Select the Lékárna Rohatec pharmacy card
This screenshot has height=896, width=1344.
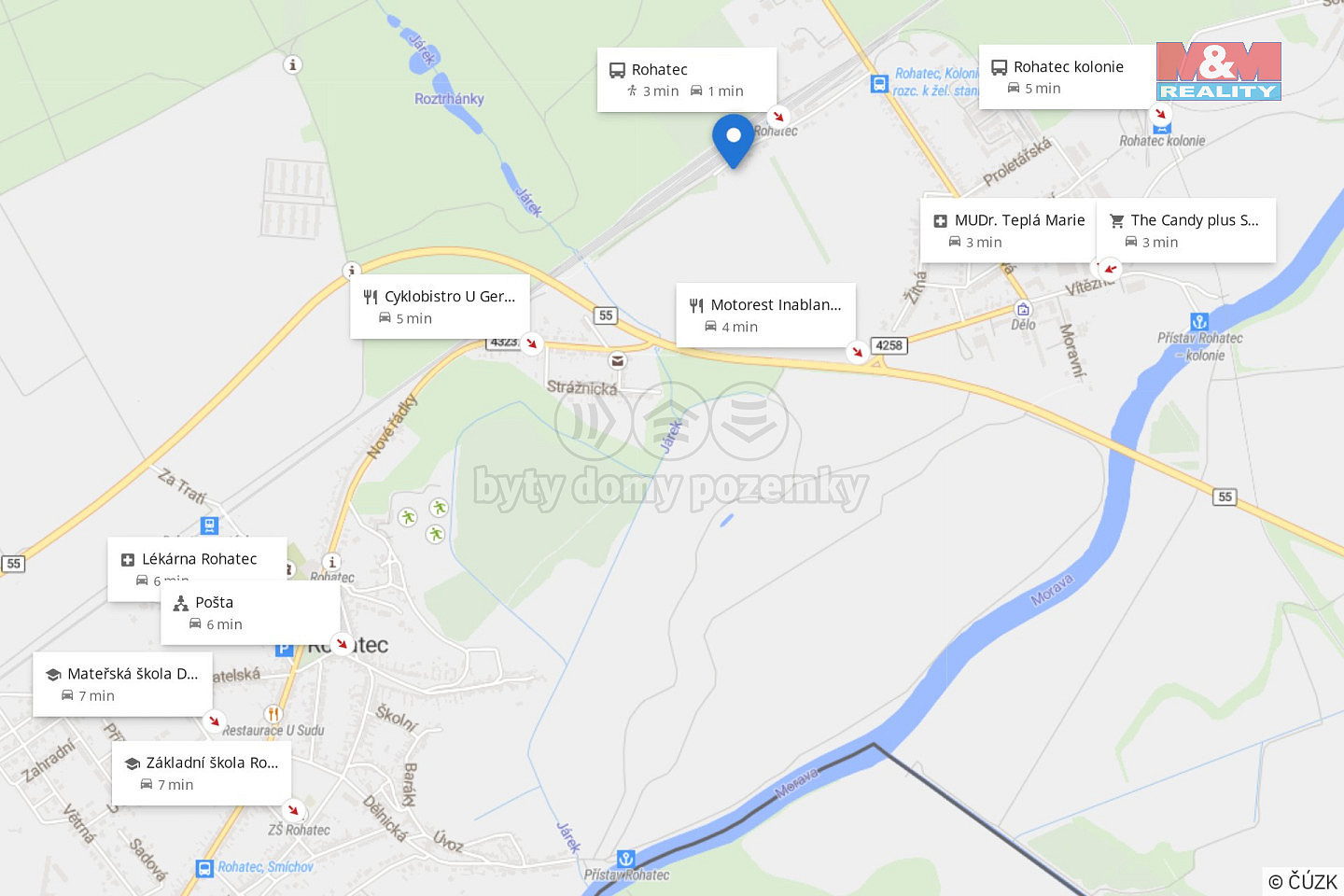point(197,568)
